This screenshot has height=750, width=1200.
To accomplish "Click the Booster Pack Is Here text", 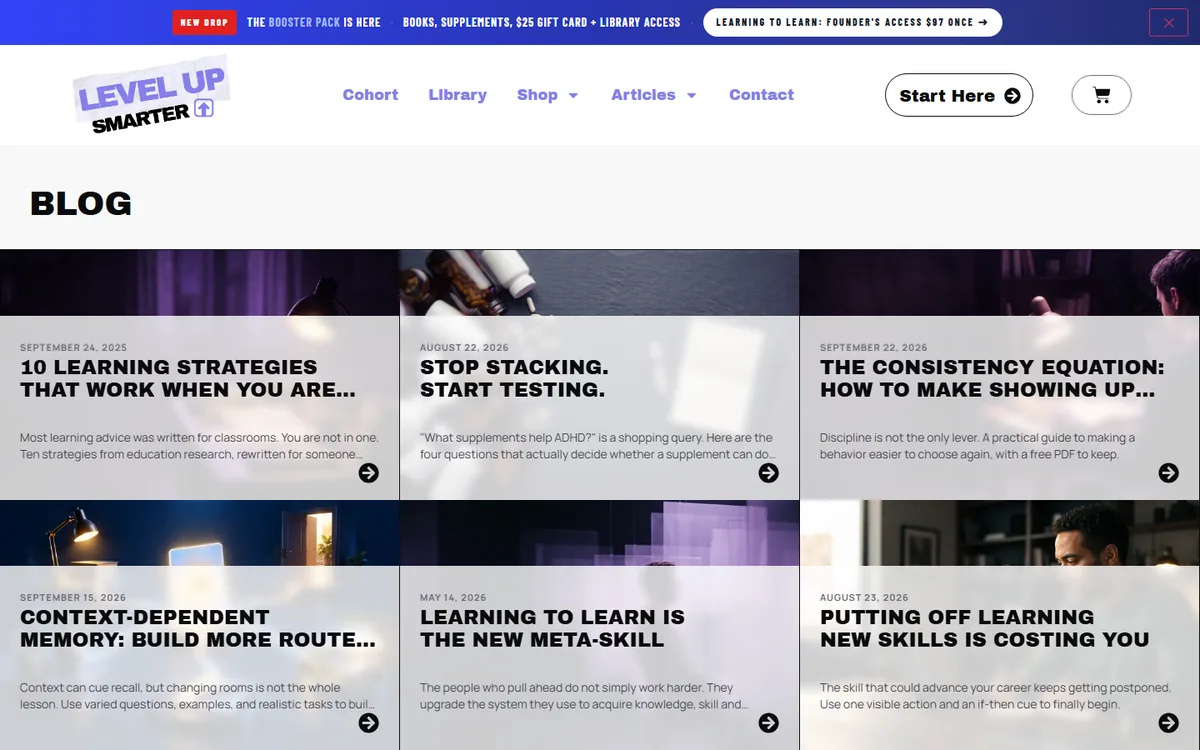I will (x=314, y=22).
